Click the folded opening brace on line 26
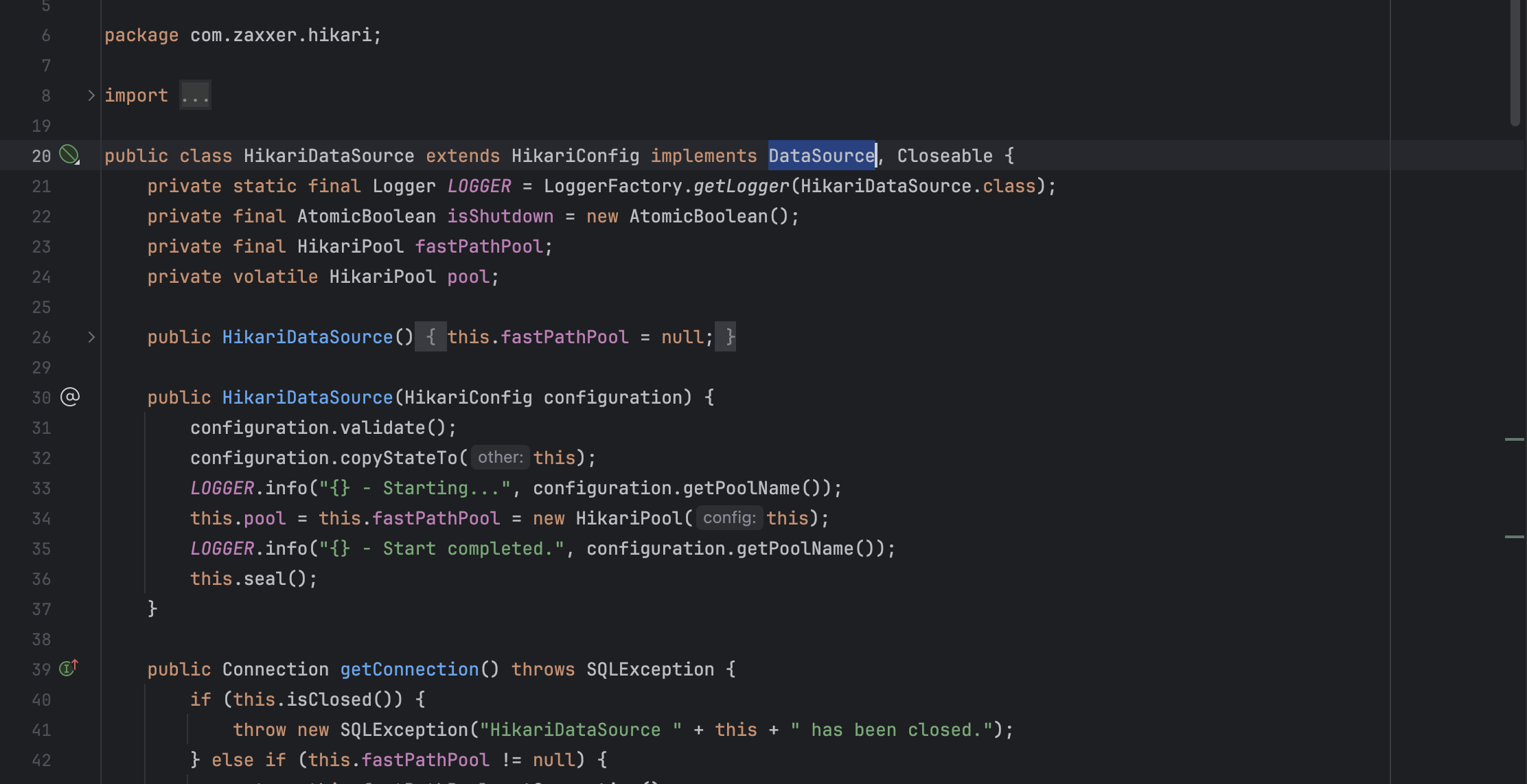The width and height of the screenshot is (1527, 784). [x=430, y=337]
